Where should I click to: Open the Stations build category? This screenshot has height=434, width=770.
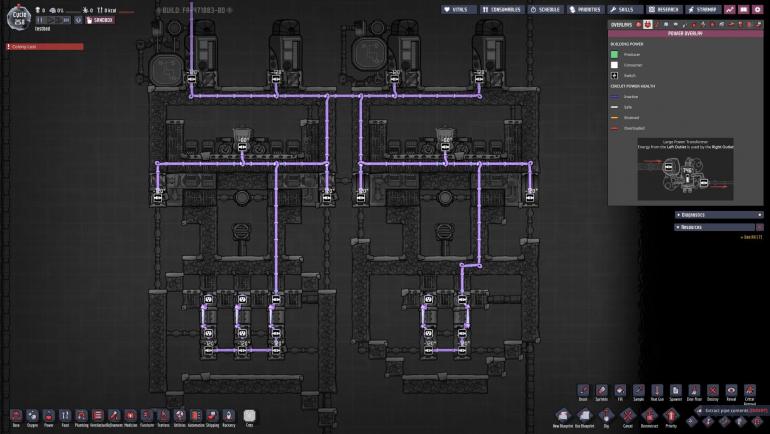(x=164, y=416)
